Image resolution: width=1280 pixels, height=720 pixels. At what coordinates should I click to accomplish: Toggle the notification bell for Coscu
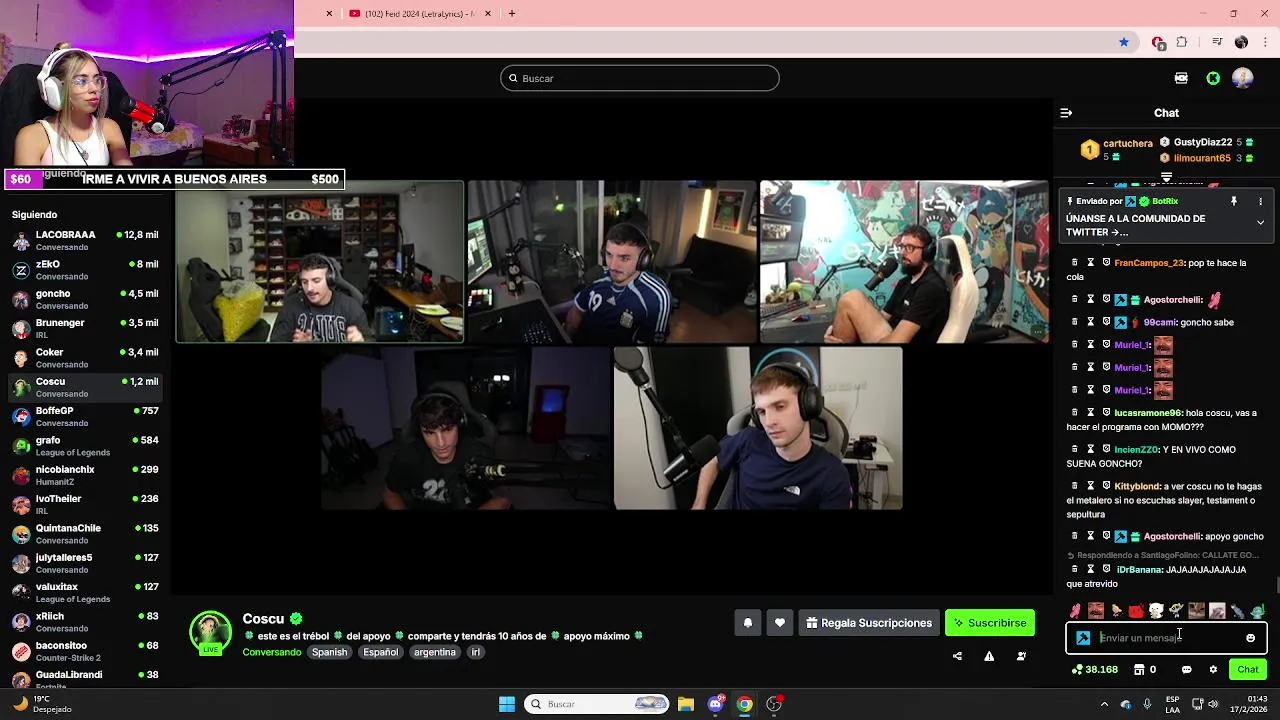tap(747, 623)
